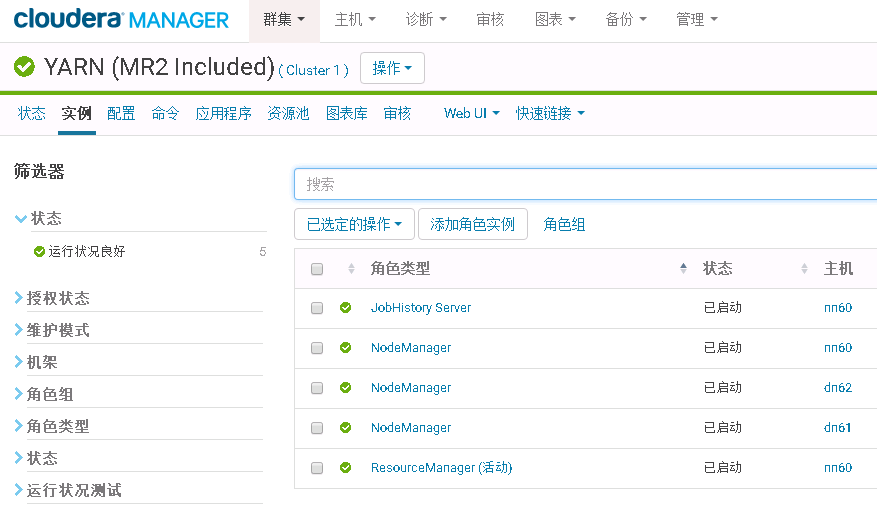Open the 快速链接 dropdown
Viewport: 877px width, 511px height.
point(550,113)
